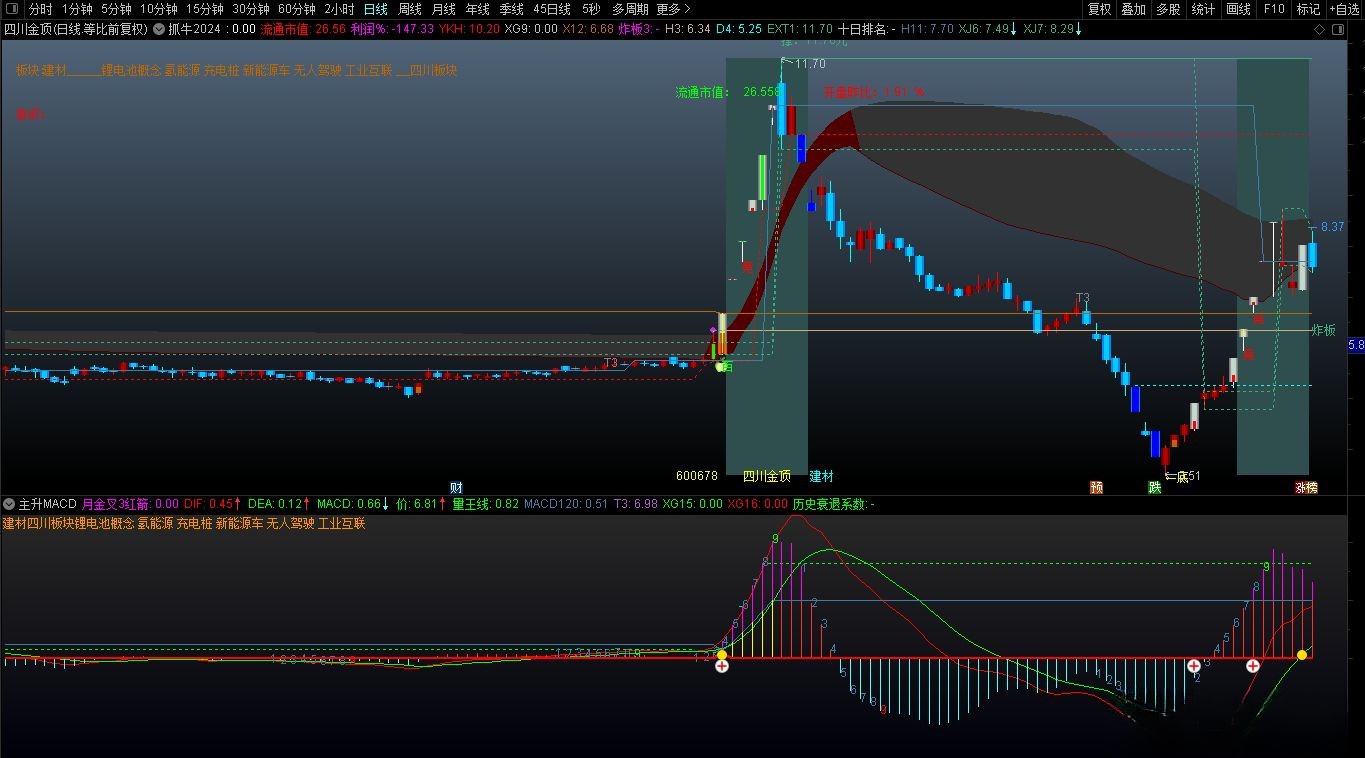Screen dimensions: 1365x758
Task: Add stock with +自选 button
Action: pos(1343,9)
